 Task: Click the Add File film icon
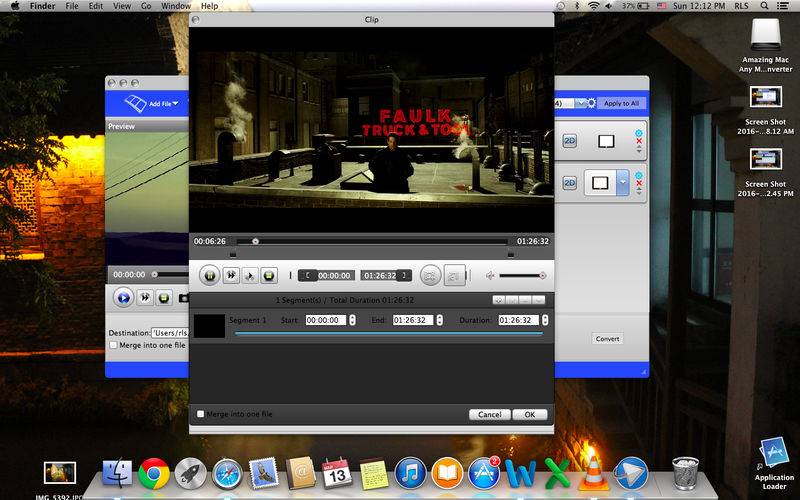tap(136, 104)
